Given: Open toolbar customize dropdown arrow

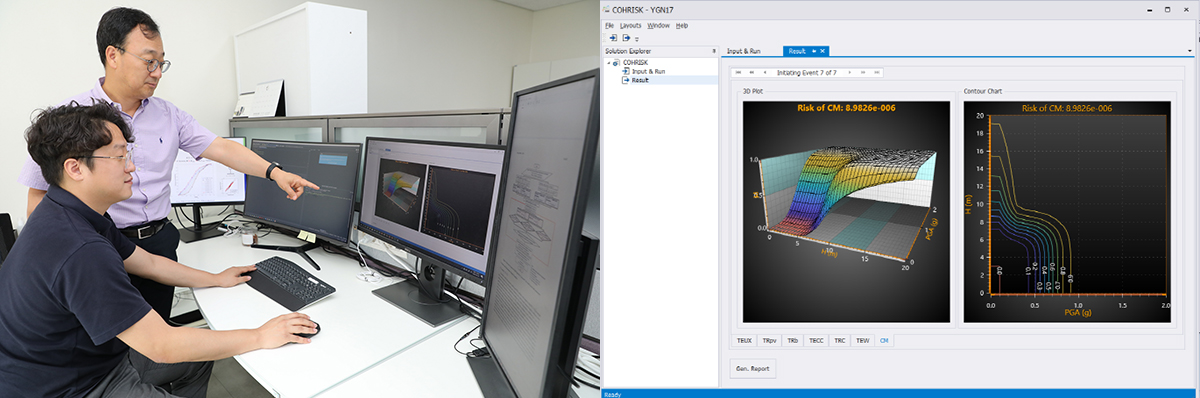Looking at the screenshot, I should point(637,40).
